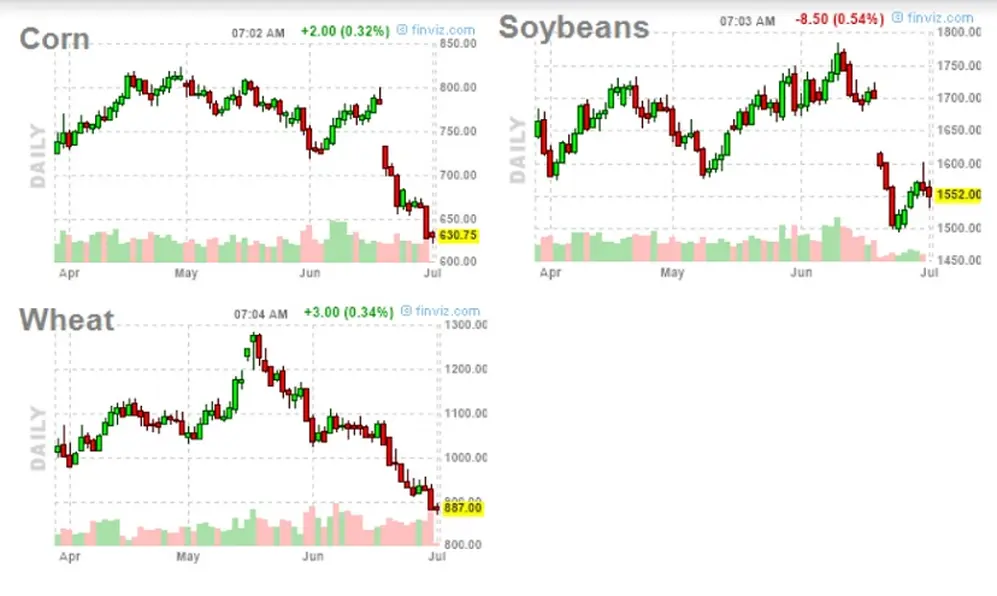Select the Soybeans chart title
The height and width of the screenshot is (596, 997).
click(574, 27)
